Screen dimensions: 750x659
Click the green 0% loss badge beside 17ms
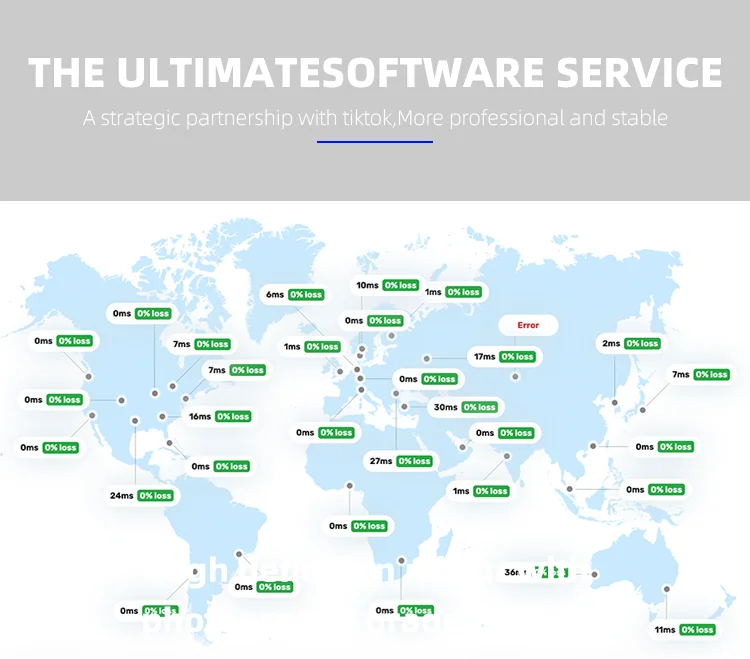(x=517, y=357)
